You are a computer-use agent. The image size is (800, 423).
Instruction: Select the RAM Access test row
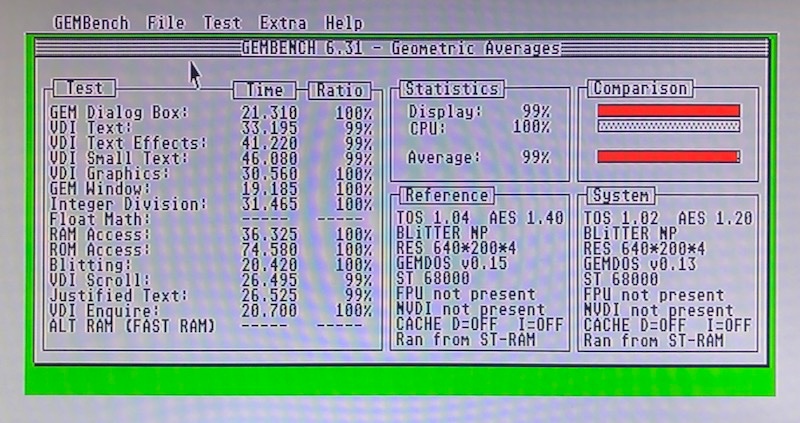coord(211,235)
